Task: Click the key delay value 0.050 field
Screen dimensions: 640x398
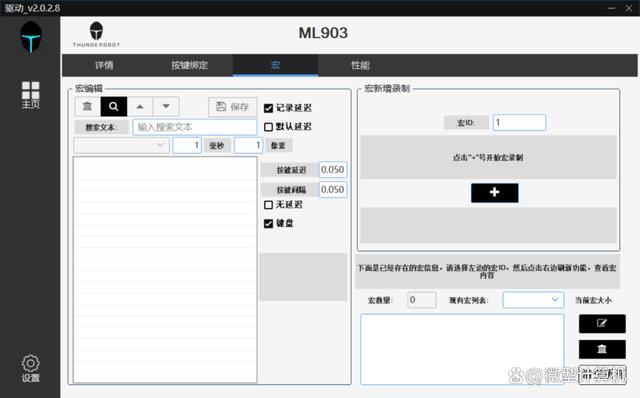Action: coord(333,170)
